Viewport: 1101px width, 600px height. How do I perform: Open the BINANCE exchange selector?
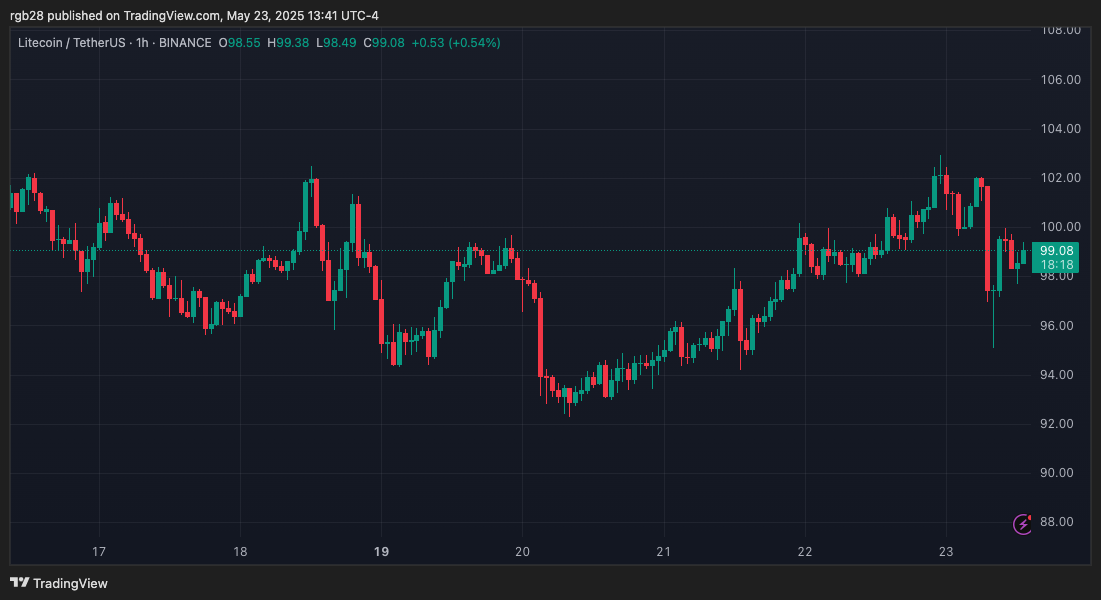click(186, 43)
